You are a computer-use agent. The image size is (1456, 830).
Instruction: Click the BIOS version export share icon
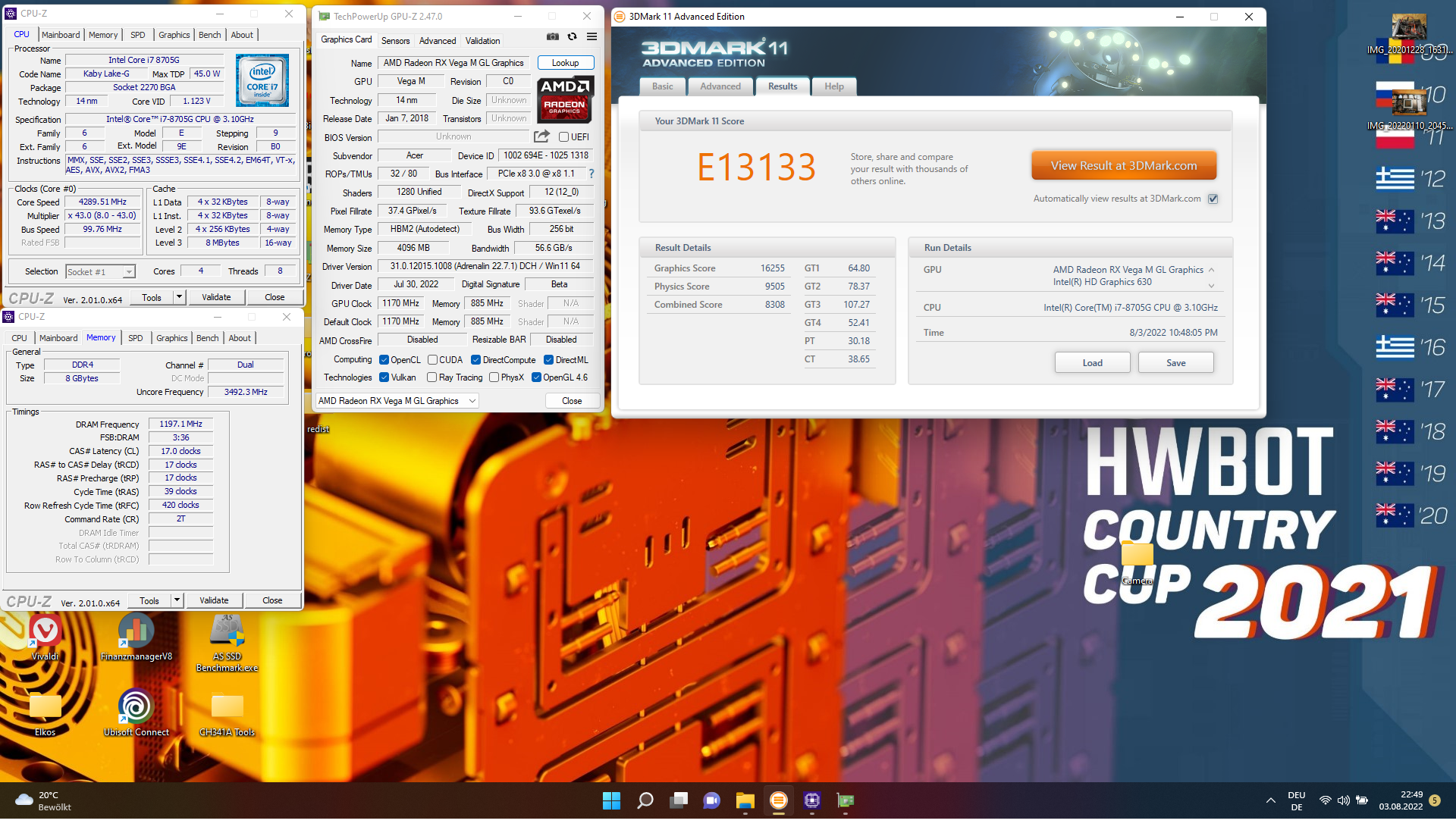pos(541,136)
